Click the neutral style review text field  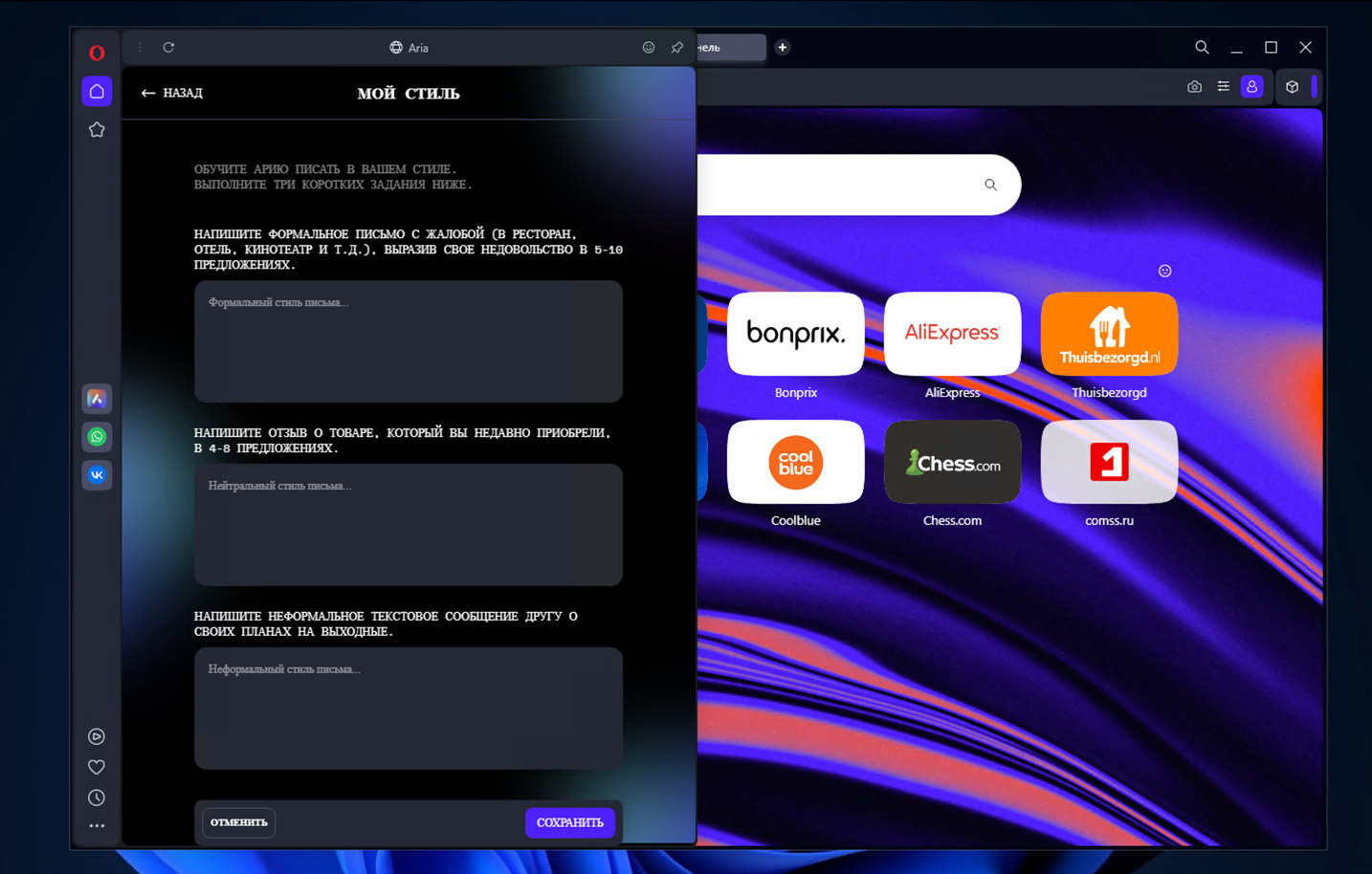pyautogui.click(x=409, y=525)
